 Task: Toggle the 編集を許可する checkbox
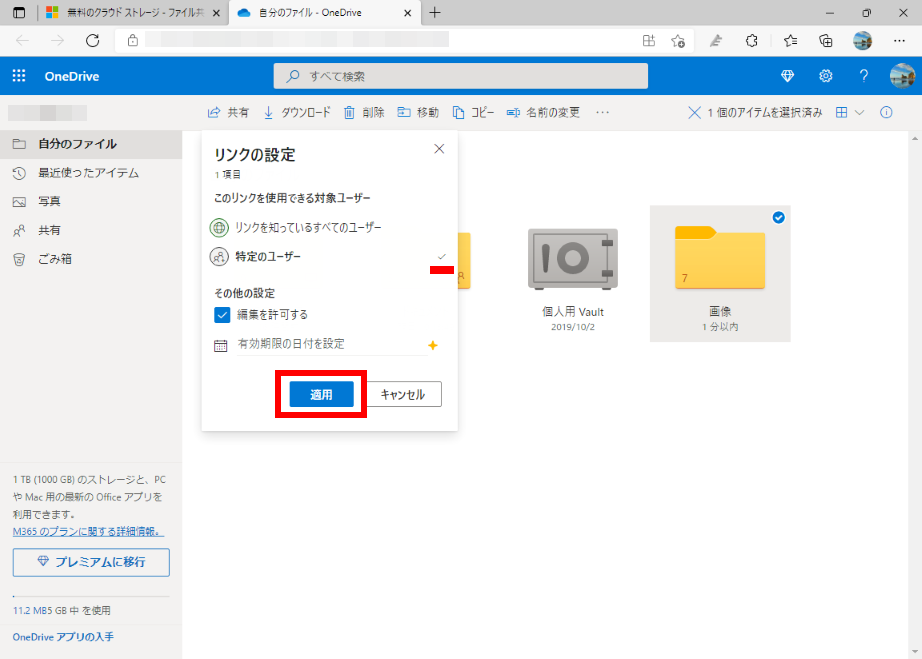pyautogui.click(x=222, y=315)
